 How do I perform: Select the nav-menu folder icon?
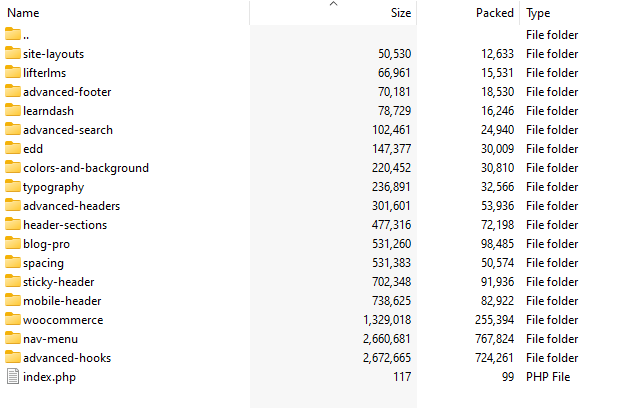pos(12,339)
